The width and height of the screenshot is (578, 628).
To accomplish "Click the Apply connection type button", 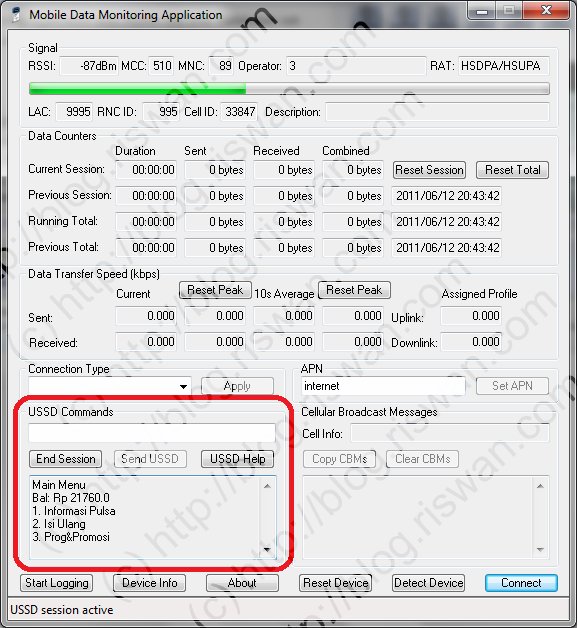I will point(238,386).
